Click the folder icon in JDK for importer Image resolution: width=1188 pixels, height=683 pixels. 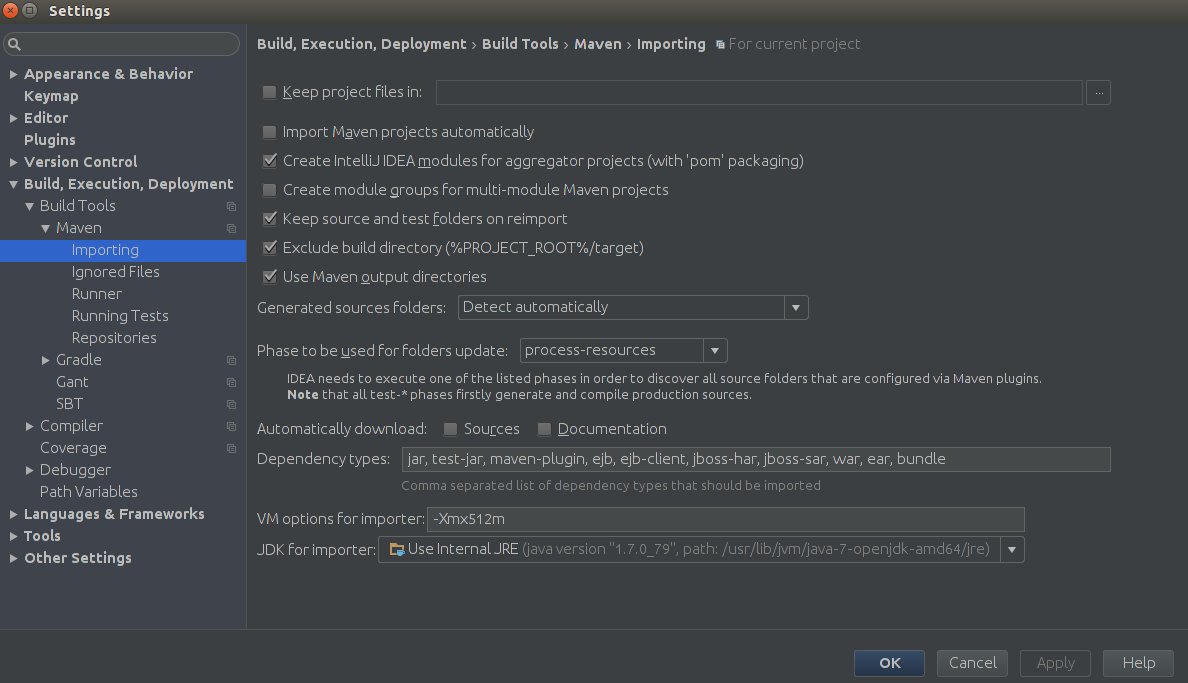point(396,549)
